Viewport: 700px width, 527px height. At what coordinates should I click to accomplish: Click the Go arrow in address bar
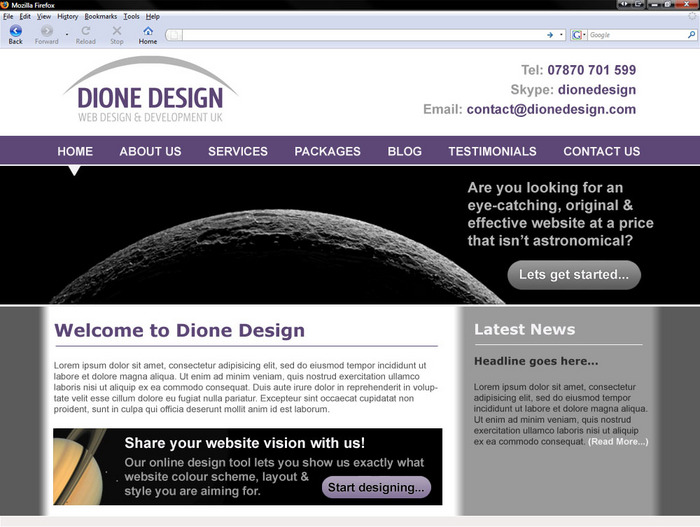pos(550,35)
